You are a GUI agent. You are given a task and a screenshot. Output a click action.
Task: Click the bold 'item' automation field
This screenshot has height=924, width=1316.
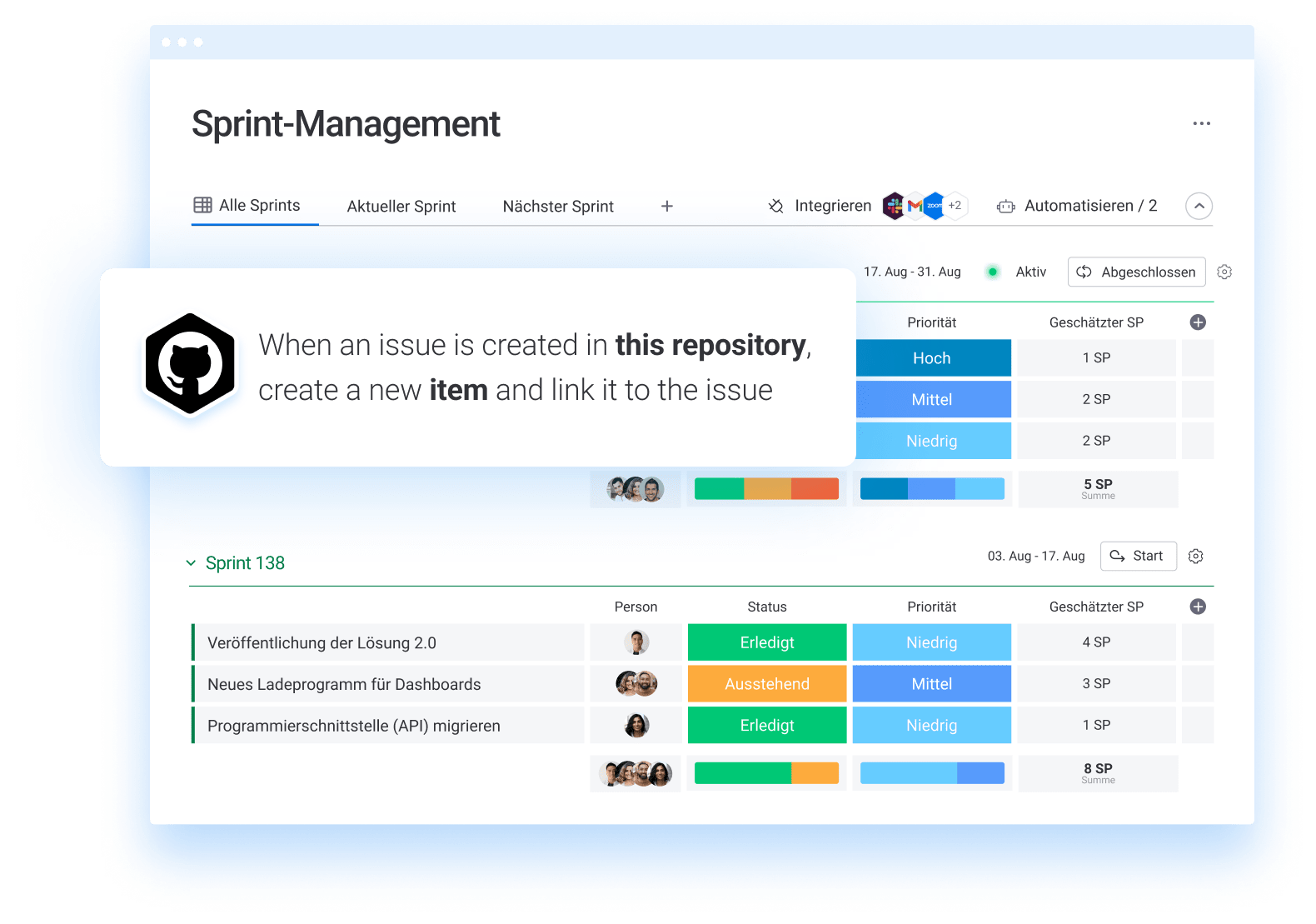pos(458,390)
